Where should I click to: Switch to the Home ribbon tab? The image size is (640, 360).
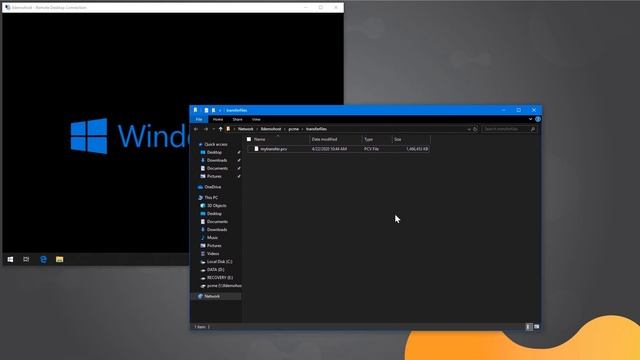tap(218, 119)
